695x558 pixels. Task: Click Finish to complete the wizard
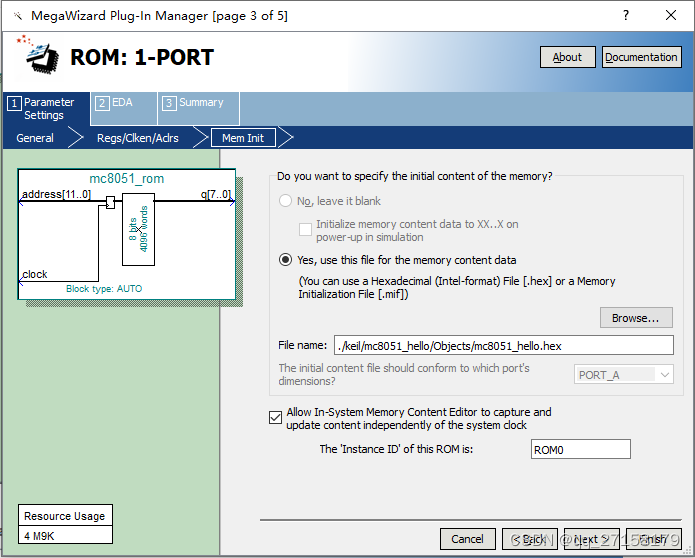point(654,539)
